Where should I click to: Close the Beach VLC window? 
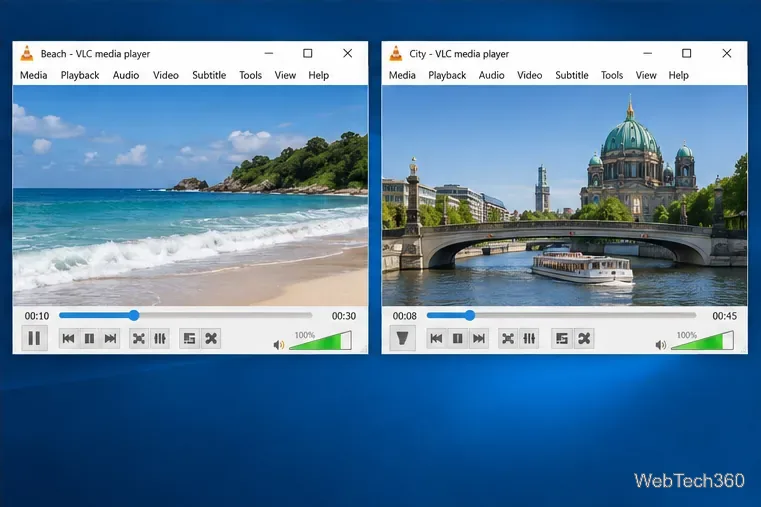pyautogui.click(x=347, y=53)
